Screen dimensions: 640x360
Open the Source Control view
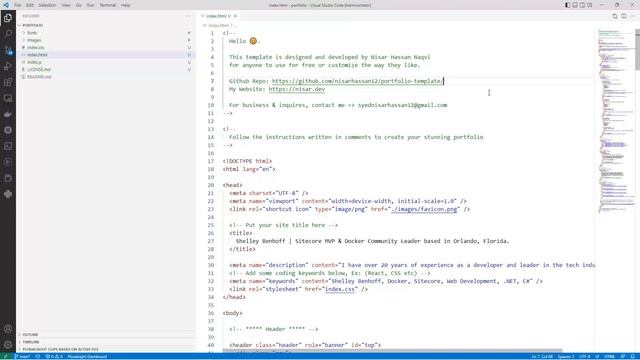click(x=8, y=50)
